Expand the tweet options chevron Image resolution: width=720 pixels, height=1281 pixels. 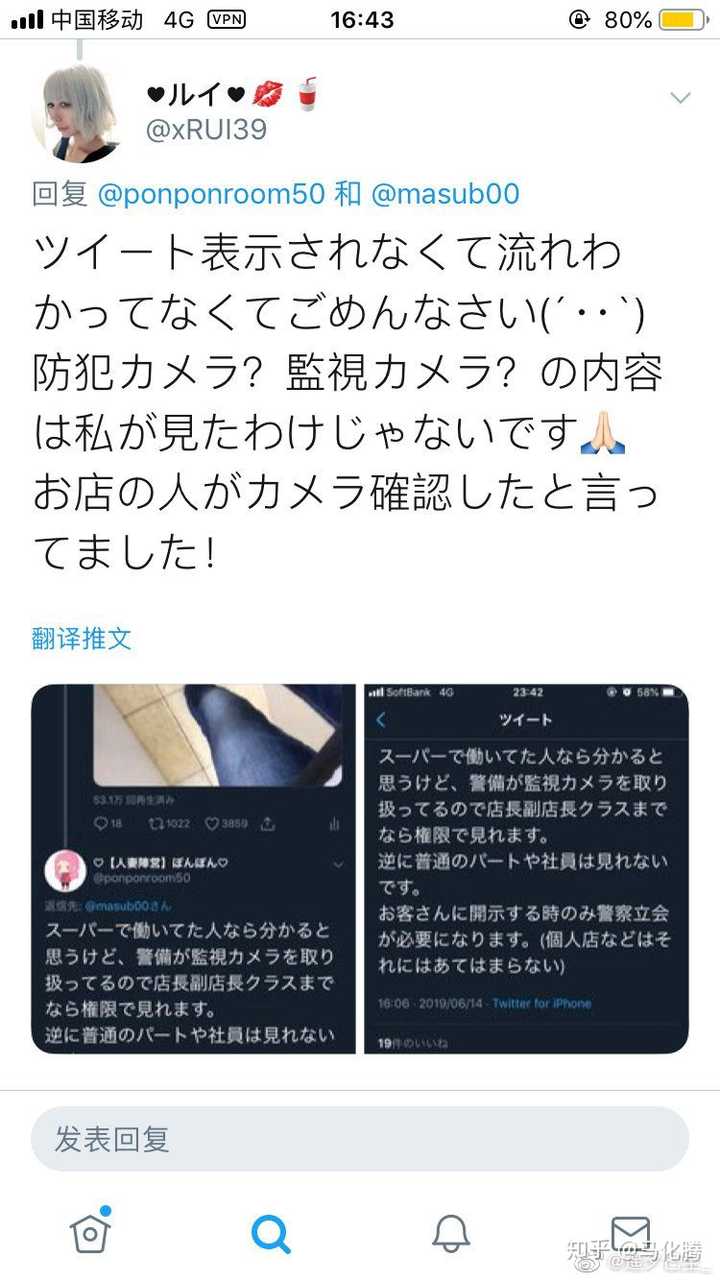680,97
